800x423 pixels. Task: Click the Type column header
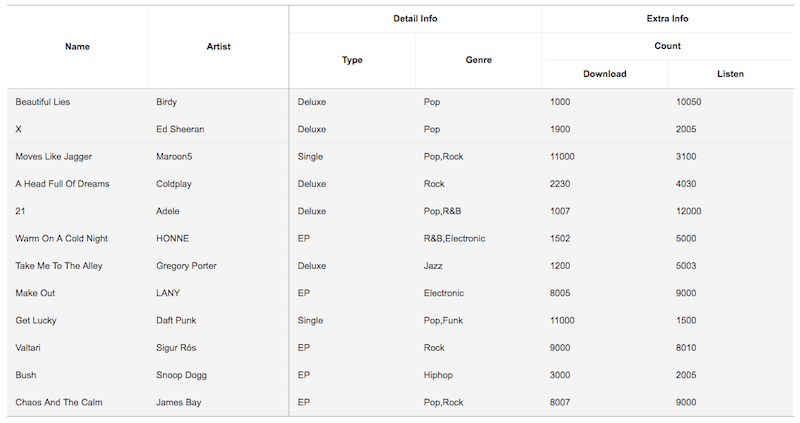pos(352,60)
